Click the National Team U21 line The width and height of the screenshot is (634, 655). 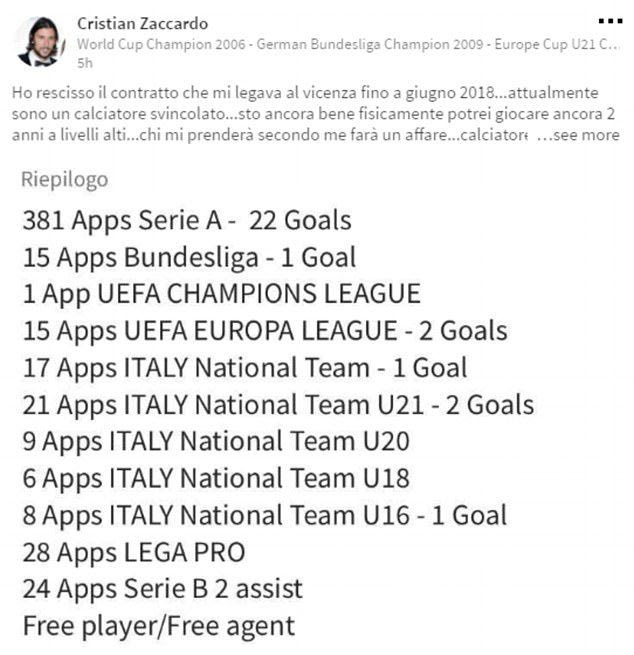tap(277, 404)
